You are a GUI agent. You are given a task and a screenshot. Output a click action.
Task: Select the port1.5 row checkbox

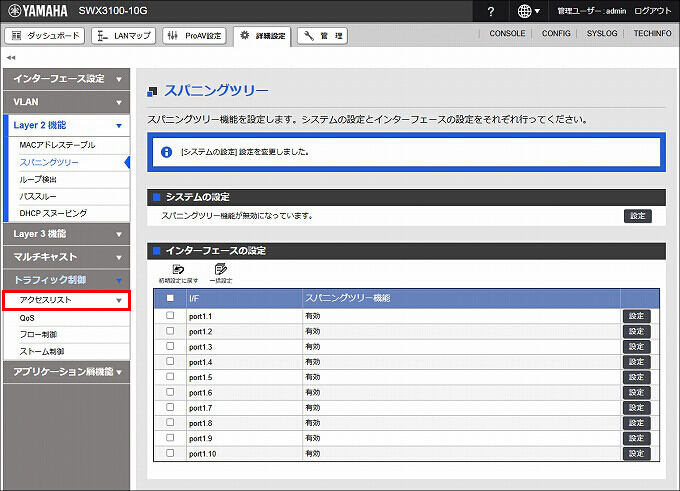pyautogui.click(x=170, y=377)
